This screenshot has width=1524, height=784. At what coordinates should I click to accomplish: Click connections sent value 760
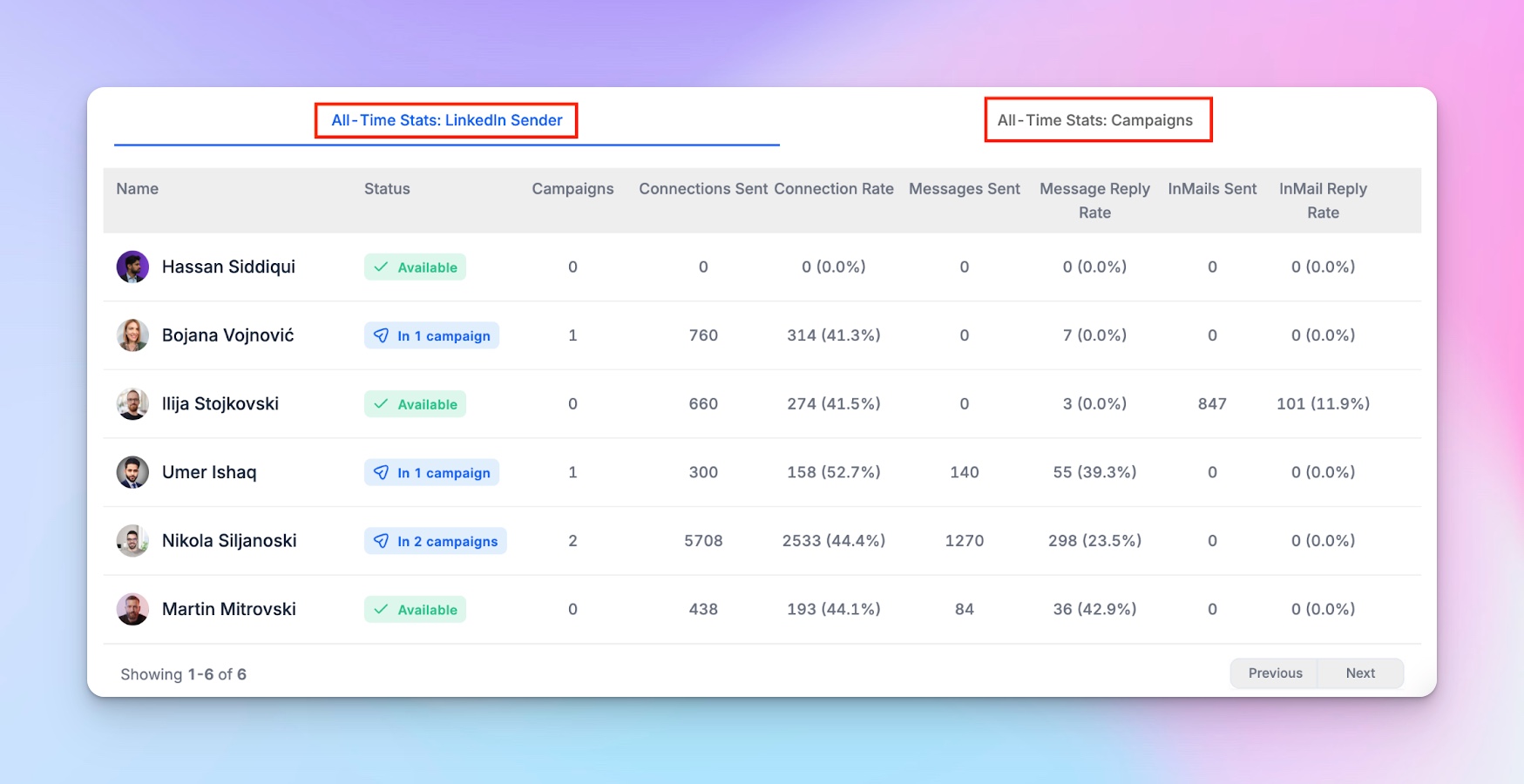(x=703, y=335)
